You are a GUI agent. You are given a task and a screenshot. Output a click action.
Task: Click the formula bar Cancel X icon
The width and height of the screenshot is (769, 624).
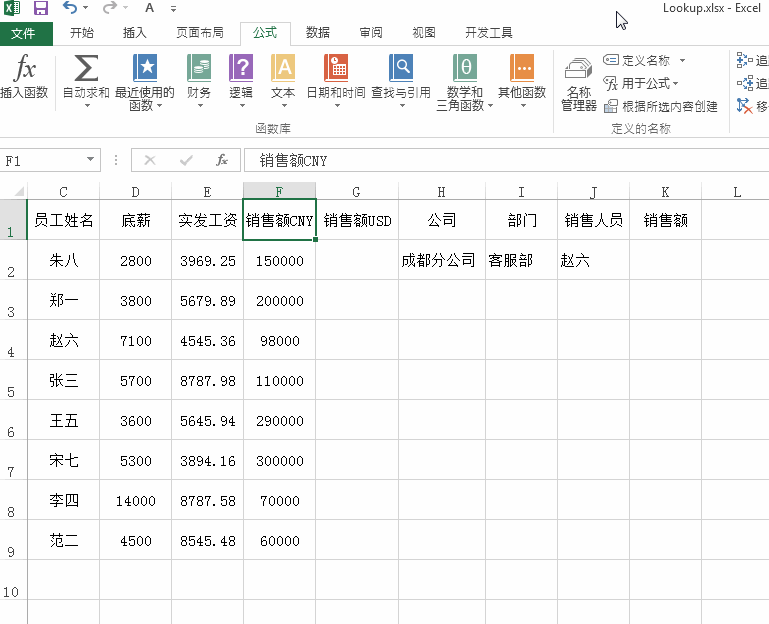click(x=150, y=160)
